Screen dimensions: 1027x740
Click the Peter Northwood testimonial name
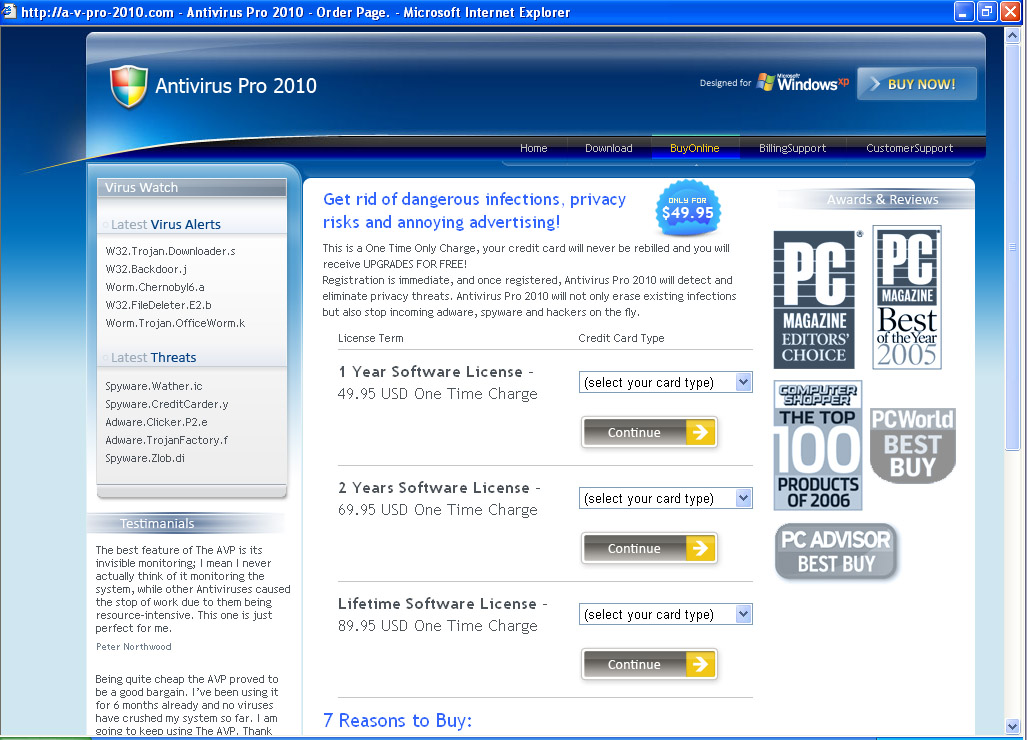[x=134, y=646]
